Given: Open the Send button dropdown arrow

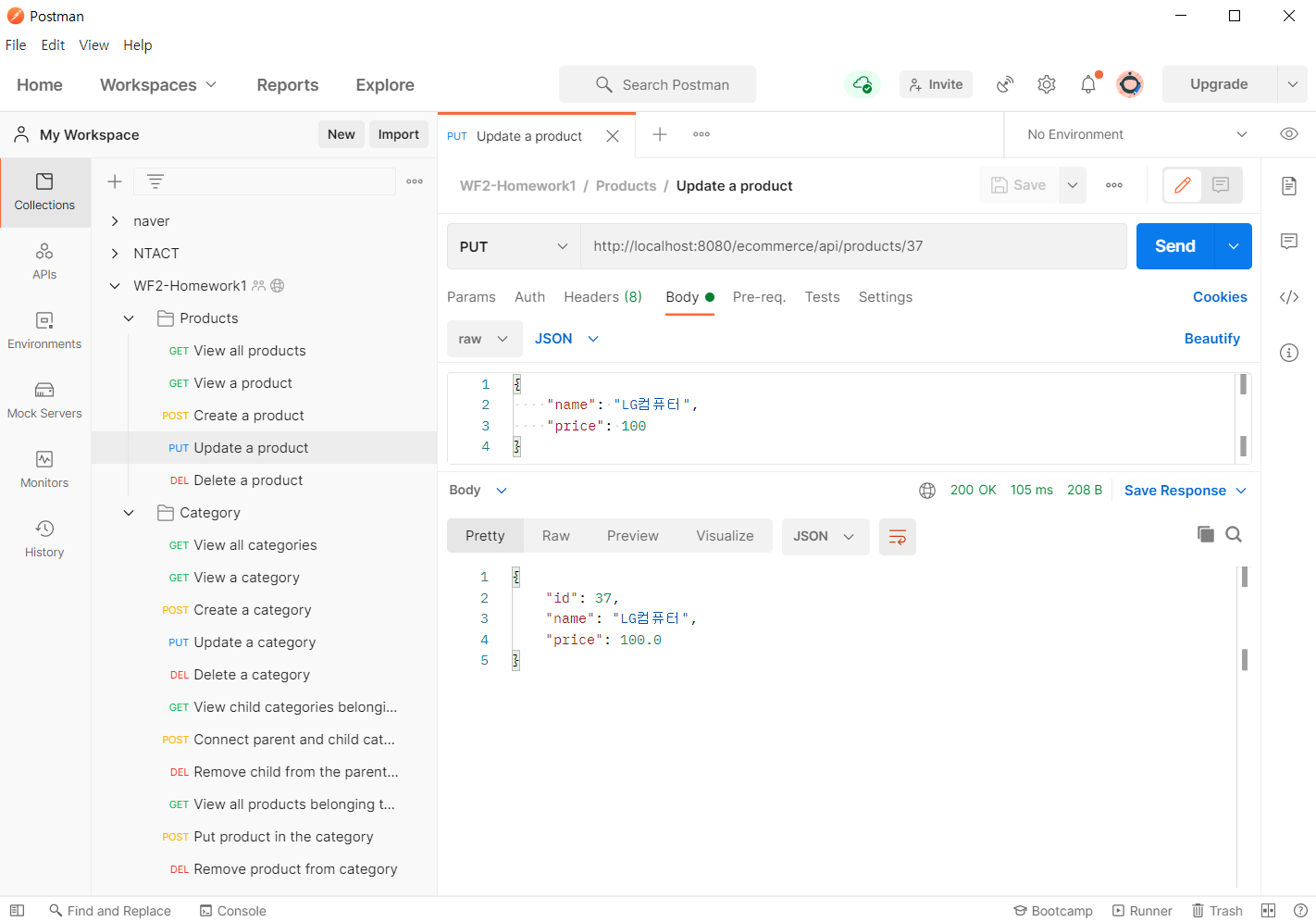Looking at the screenshot, I should (x=1234, y=246).
